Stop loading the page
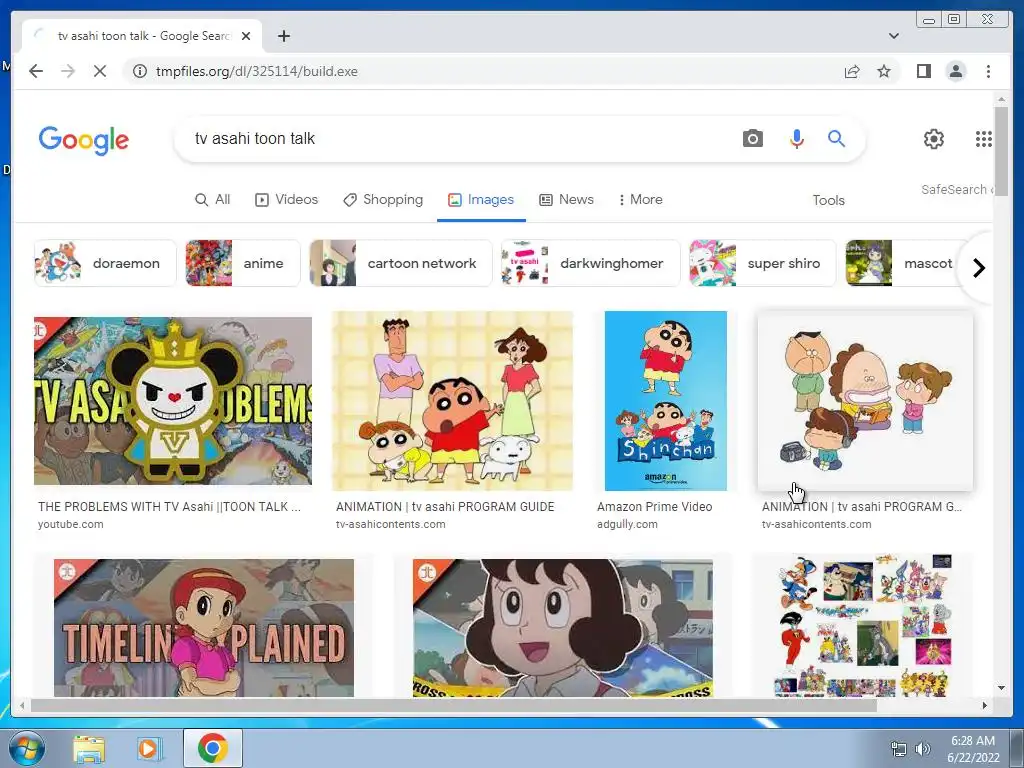The width and height of the screenshot is (1024, 768). (100, 71)
